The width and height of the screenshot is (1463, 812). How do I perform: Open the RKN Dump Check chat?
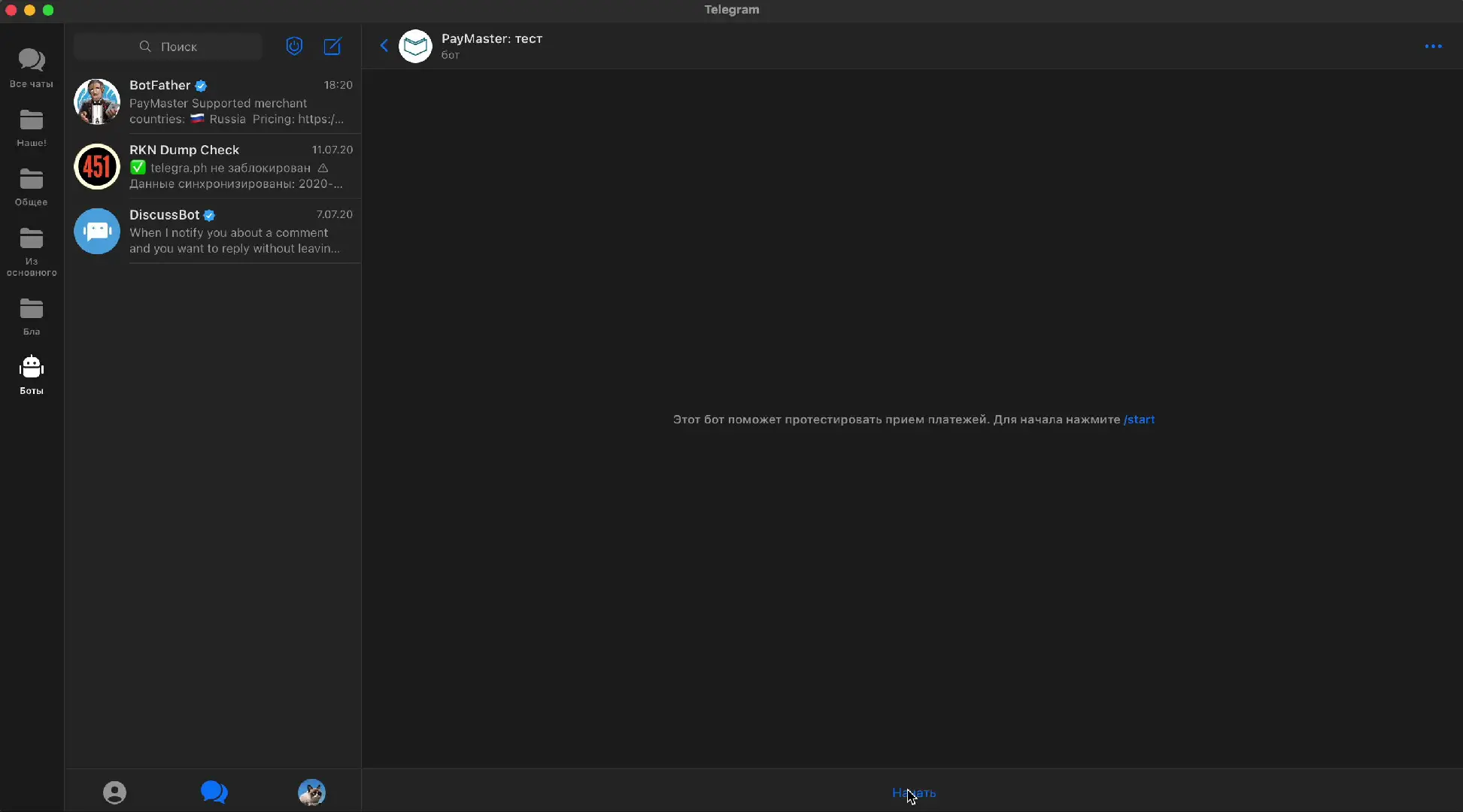pyautogui.click(x=217, y=166)
